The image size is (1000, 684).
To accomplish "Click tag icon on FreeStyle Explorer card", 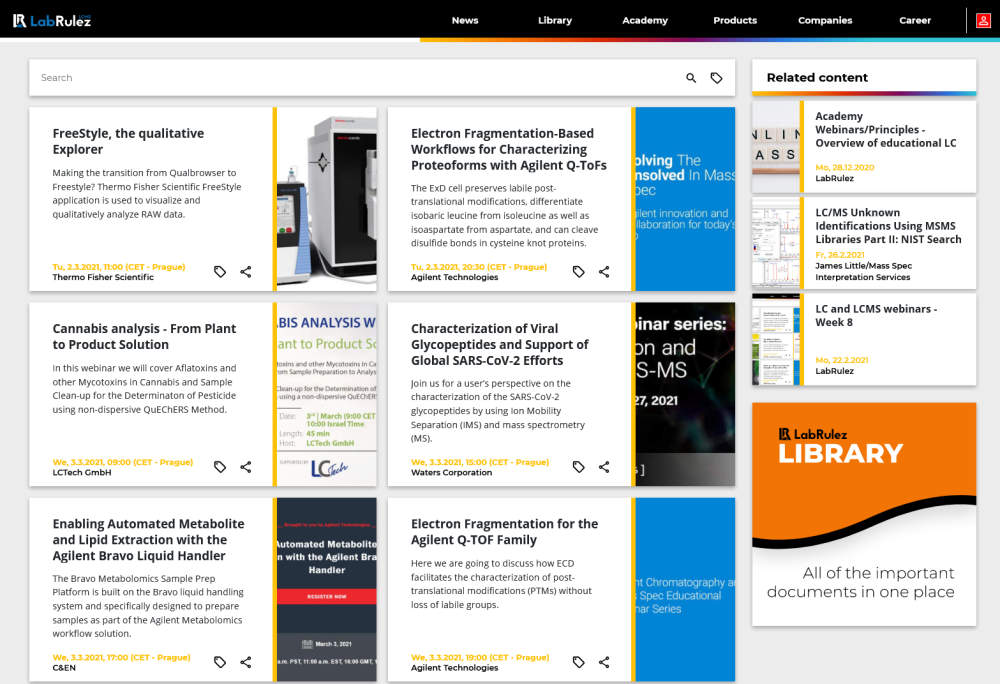I will click(x=220, y=272).
